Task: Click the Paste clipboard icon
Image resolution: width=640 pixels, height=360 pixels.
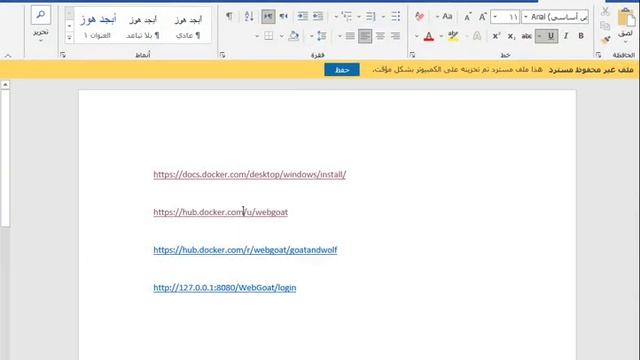Action: [x=626, y=18]
